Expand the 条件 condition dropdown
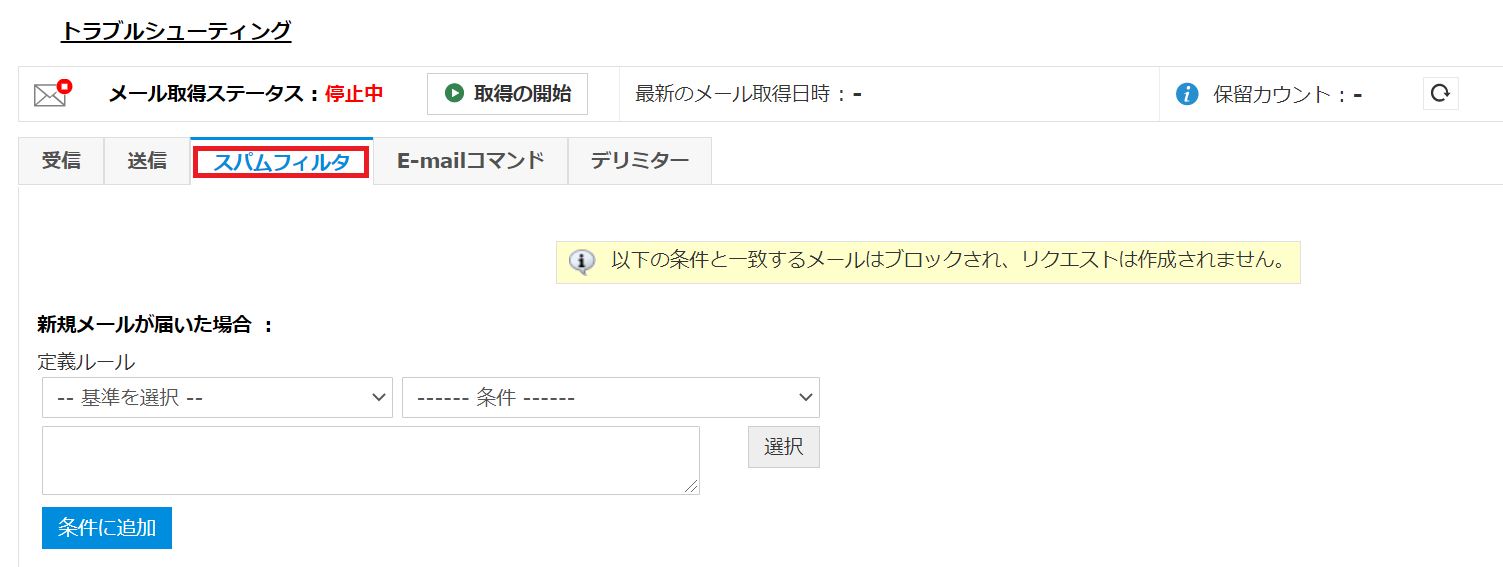The image size is (1503, 567). [x=610, y=397]
